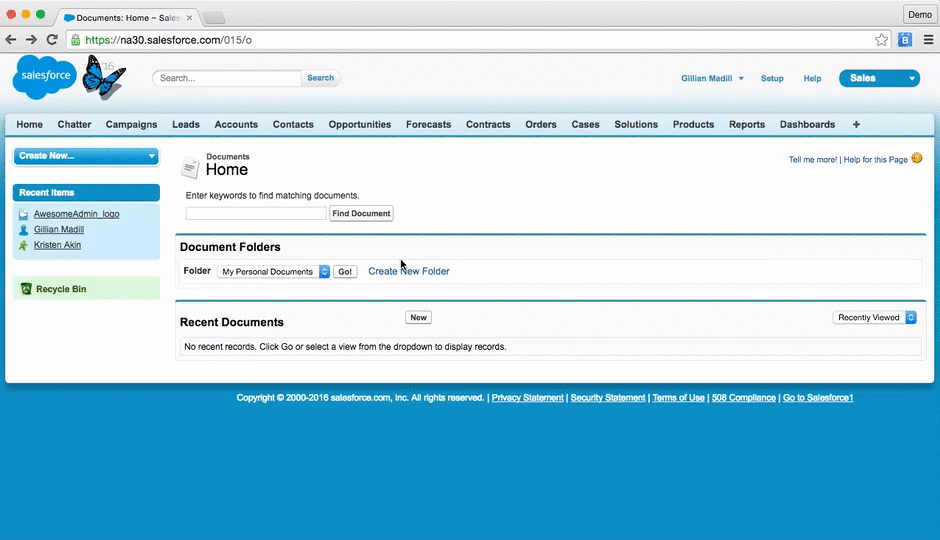Switch to Contacts tab
This screenshot has height=540, width=940.
click(x=293, y=125)
